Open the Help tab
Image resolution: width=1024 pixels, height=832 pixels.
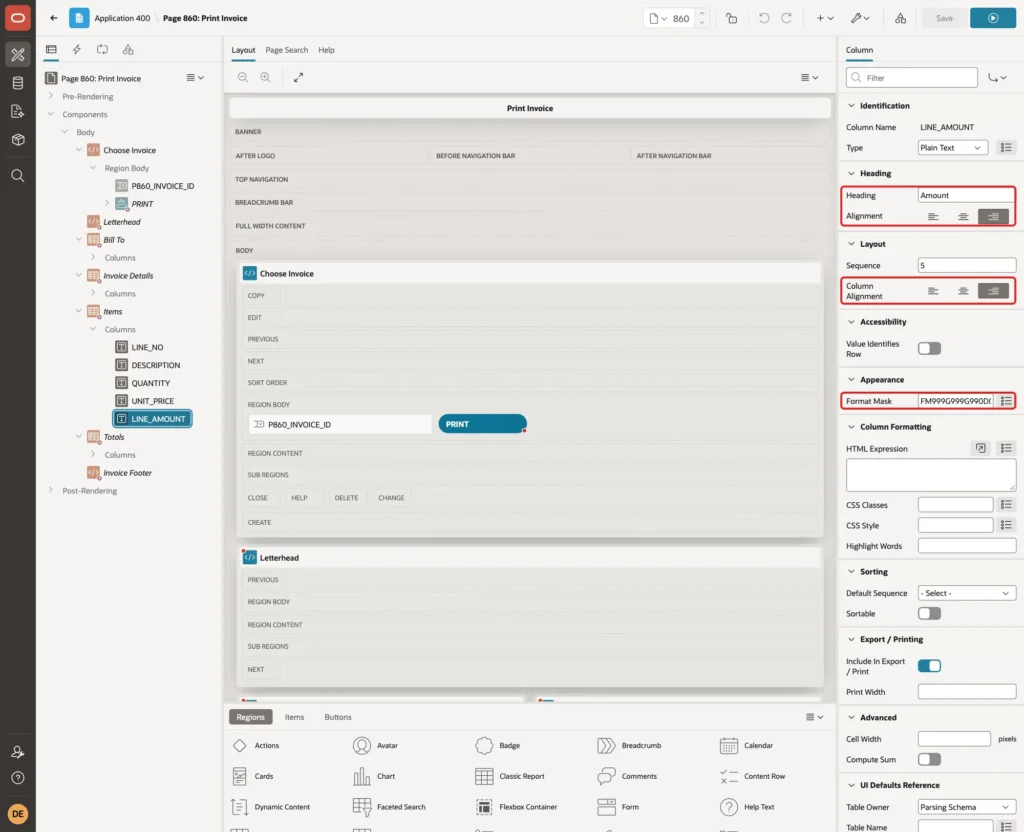(x=326, y=50)
